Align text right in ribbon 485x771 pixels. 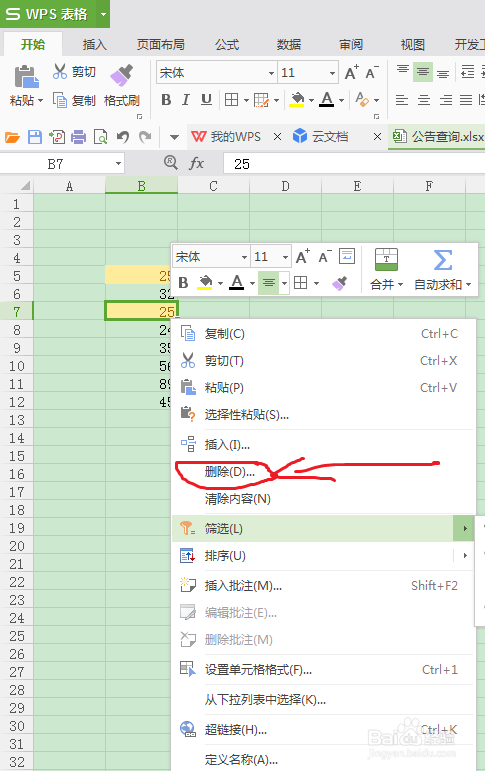446,100
